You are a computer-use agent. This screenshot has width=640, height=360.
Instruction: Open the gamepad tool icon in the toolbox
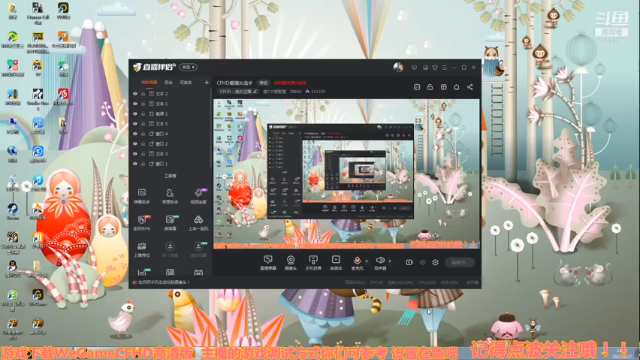[x=198, y=272]
